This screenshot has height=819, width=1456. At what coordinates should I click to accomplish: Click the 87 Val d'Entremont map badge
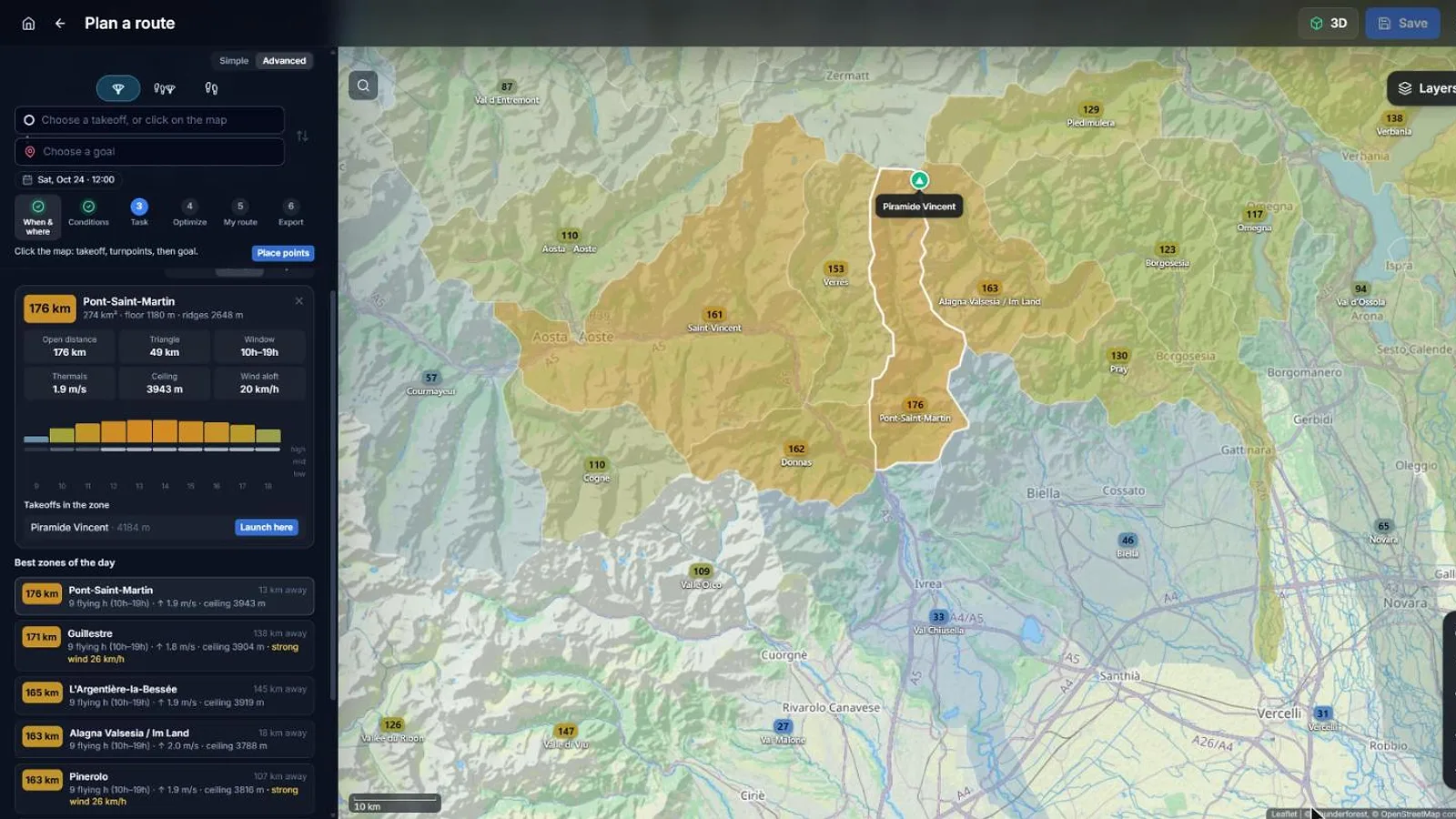(x=507, y=86)
